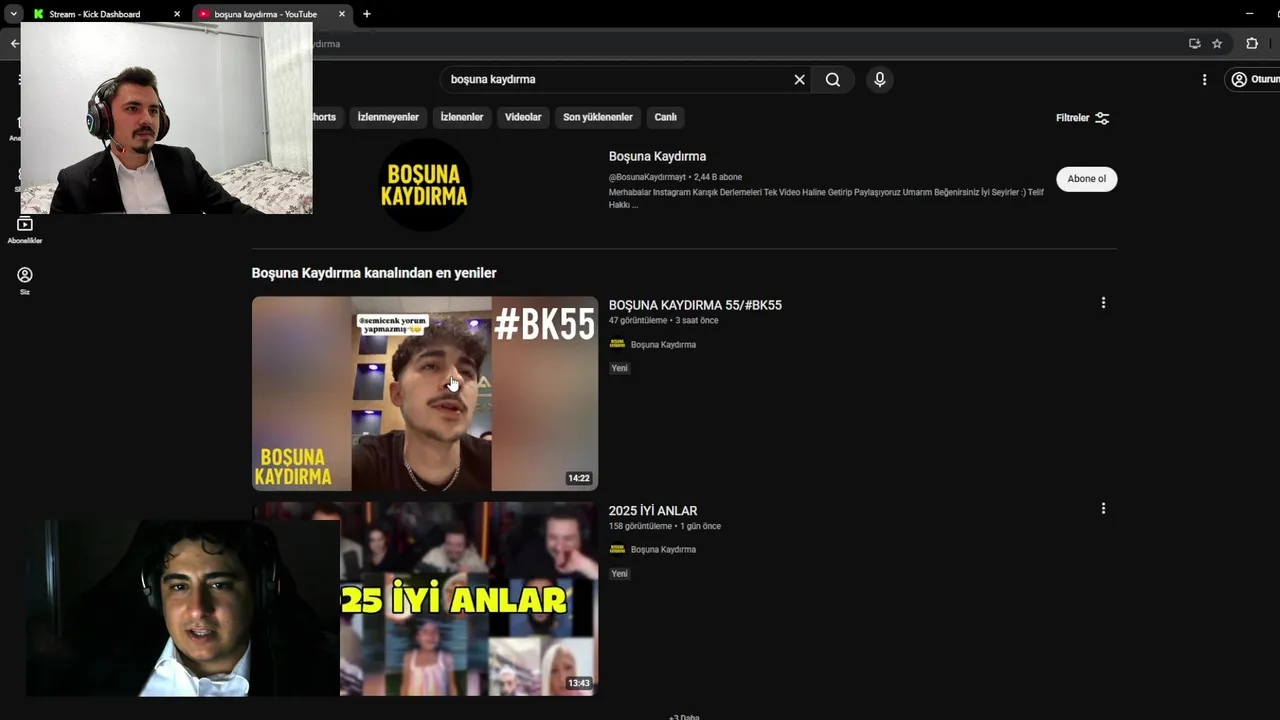1280x720 pixels.
Task: Open the Filtreler filter options
Action: 1082,118
